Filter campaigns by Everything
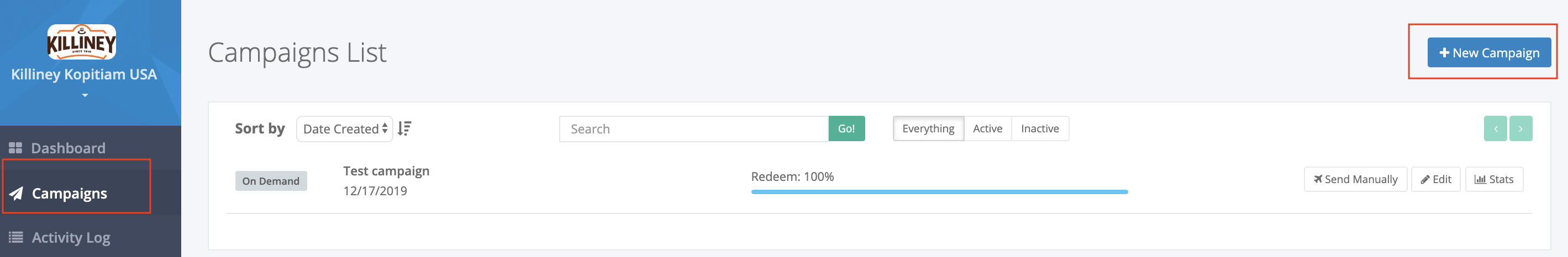Viewport: 1568px width, 257px height. coord(928,129)
